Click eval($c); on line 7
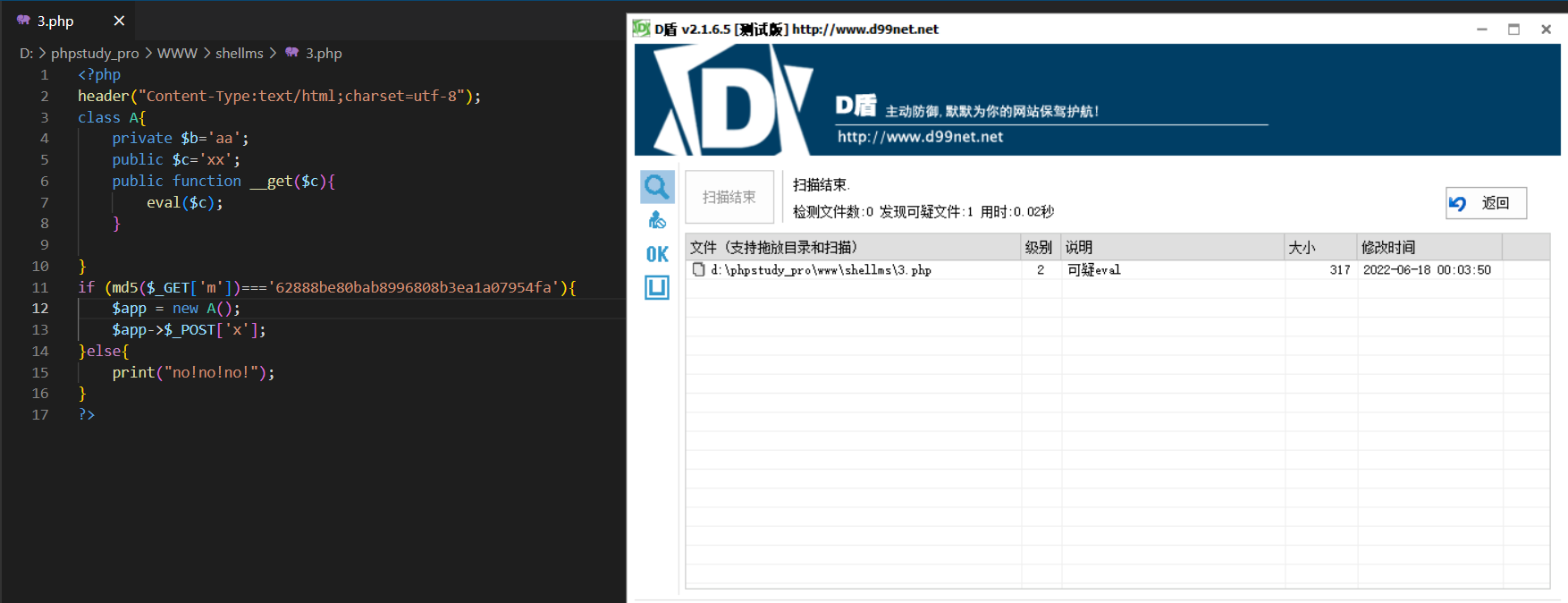Viewport: 1568px width, 603px height. (x=184, y=202)
